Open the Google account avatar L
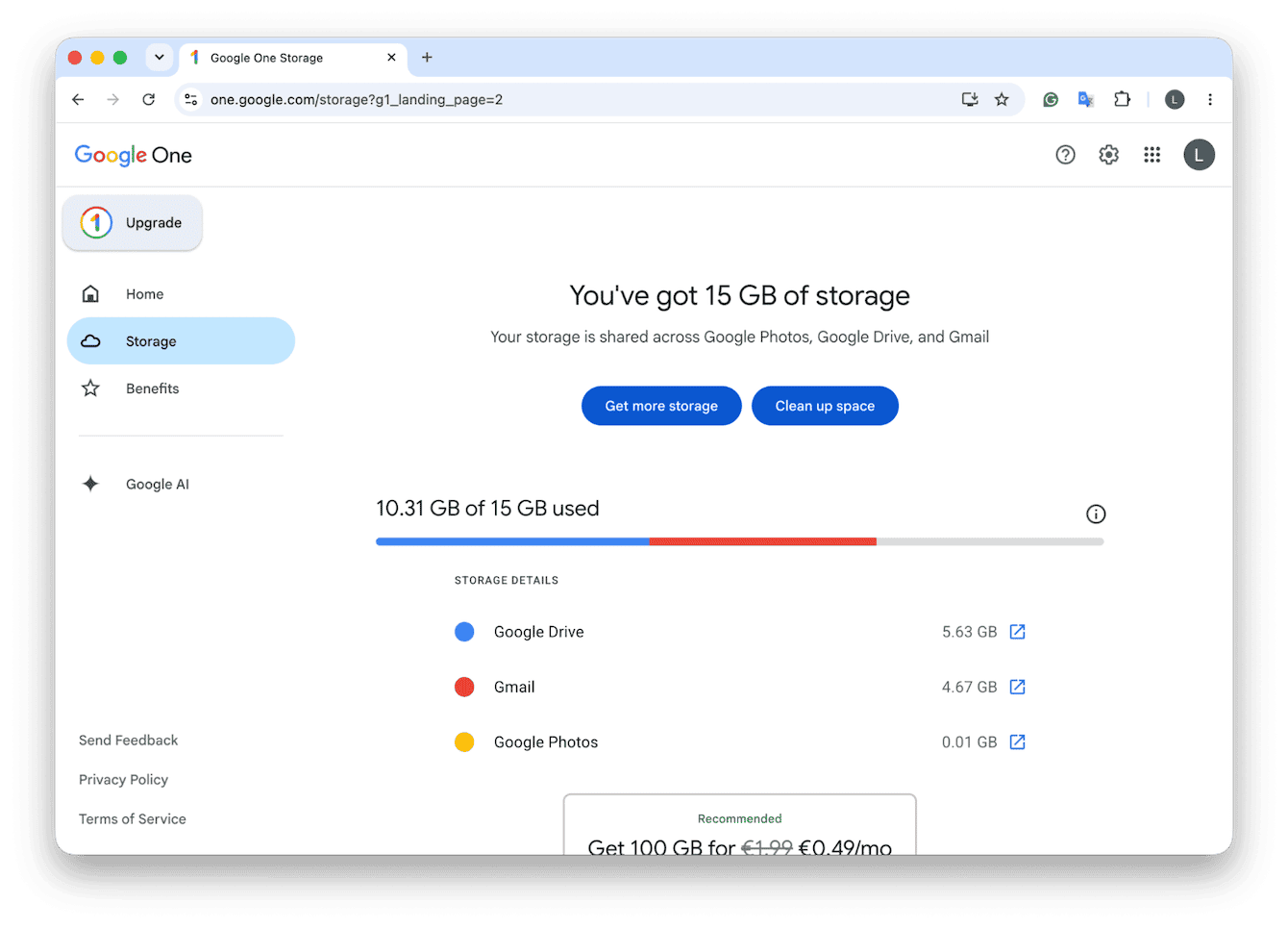The height and width of the screenshot is (928, 1288). tap(1199, 155)
